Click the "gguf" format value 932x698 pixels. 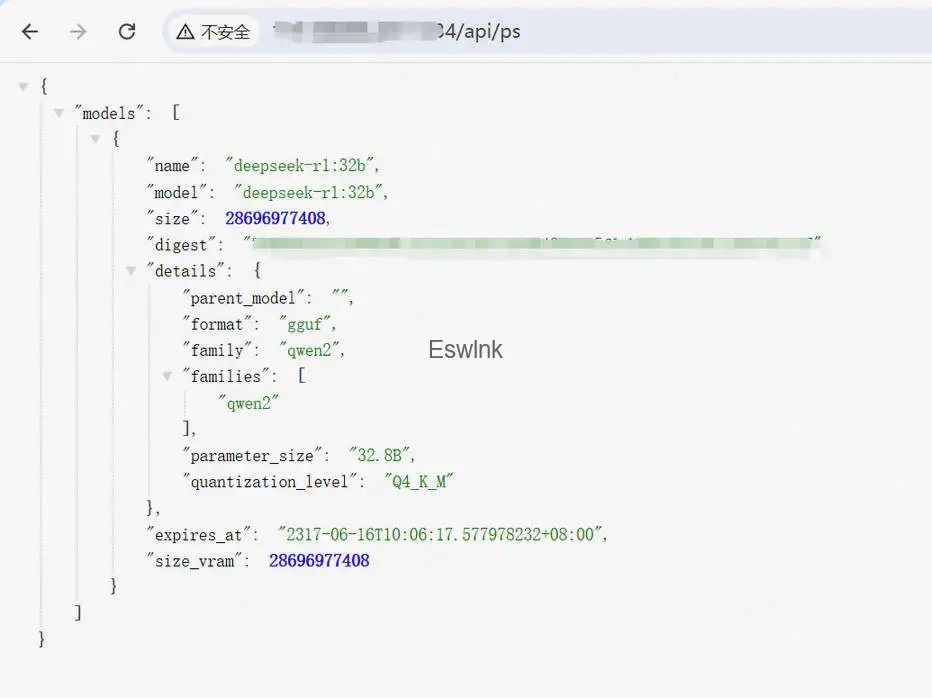[x=307, y=324]
